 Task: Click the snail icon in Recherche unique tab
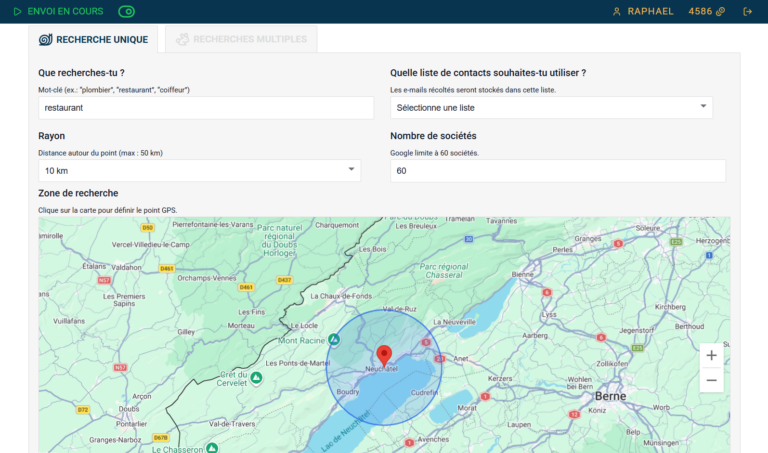click(46, 39)
